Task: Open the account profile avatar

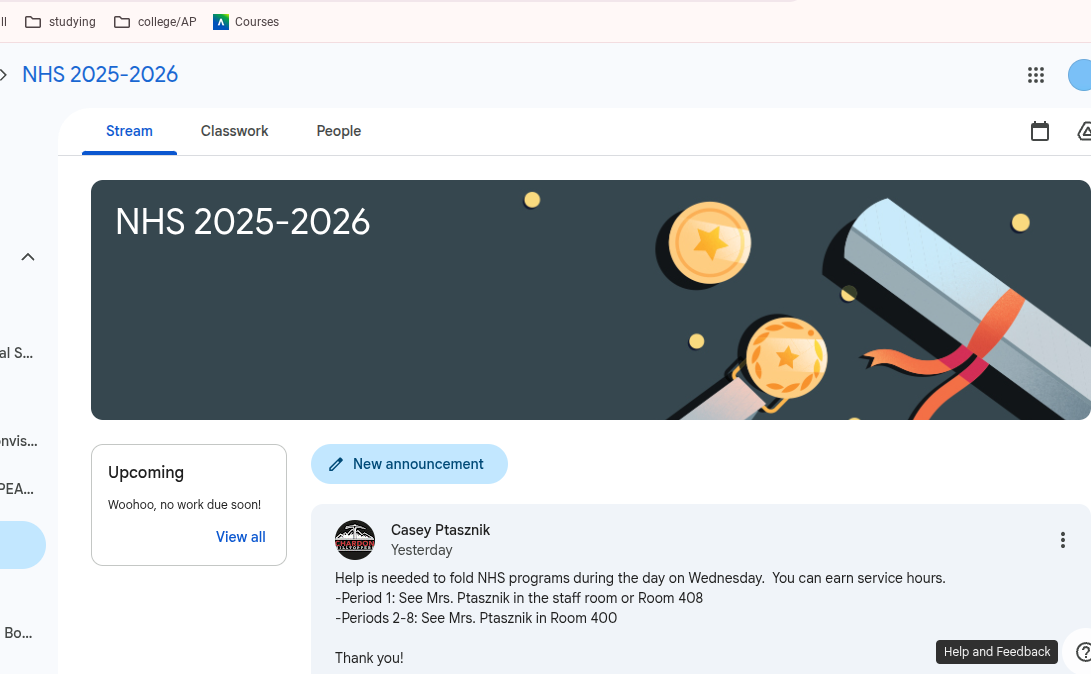Action: pos(1080,75)
